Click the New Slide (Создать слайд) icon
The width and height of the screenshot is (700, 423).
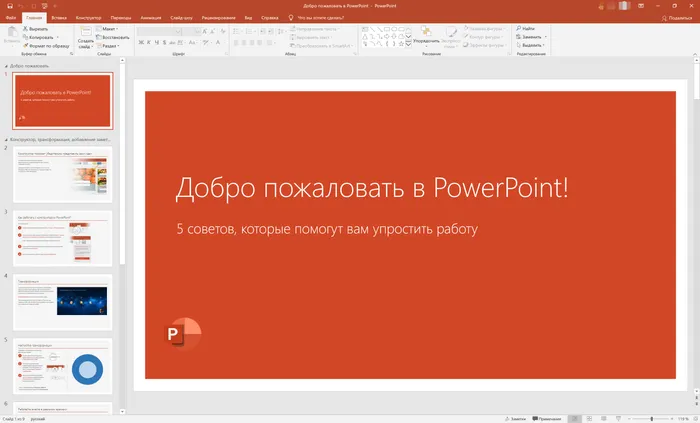(x=85, y=31)
